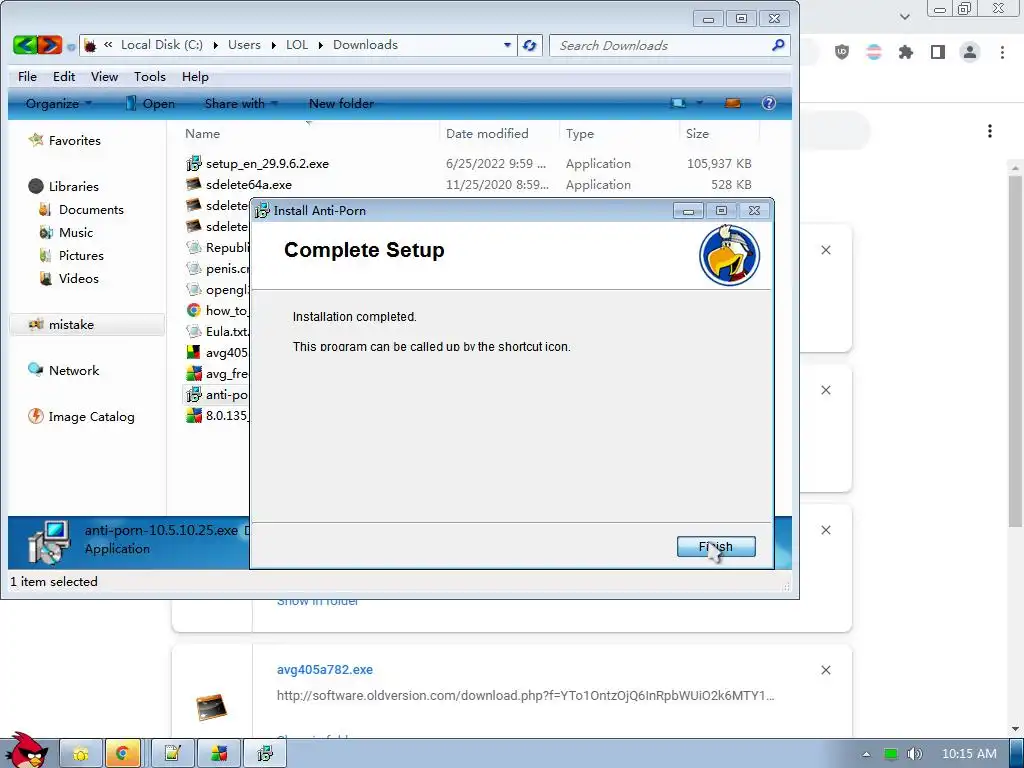
Task: Sort by Name column header
Action: pos(202,133)
